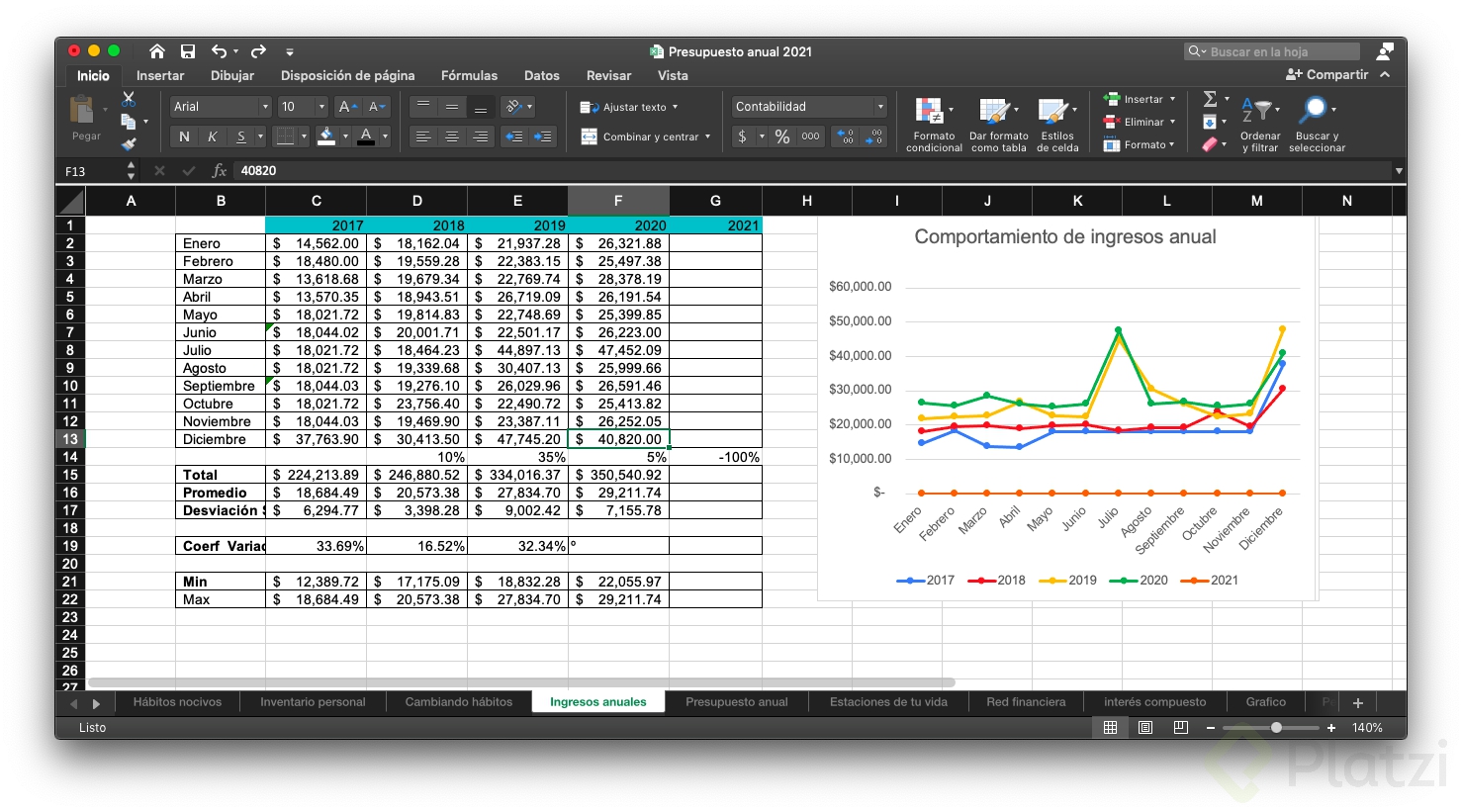The width and height of the screenshot is (1462, 812).
Task: Open fill color dropdown arrow
Action: tap(345, 136)
